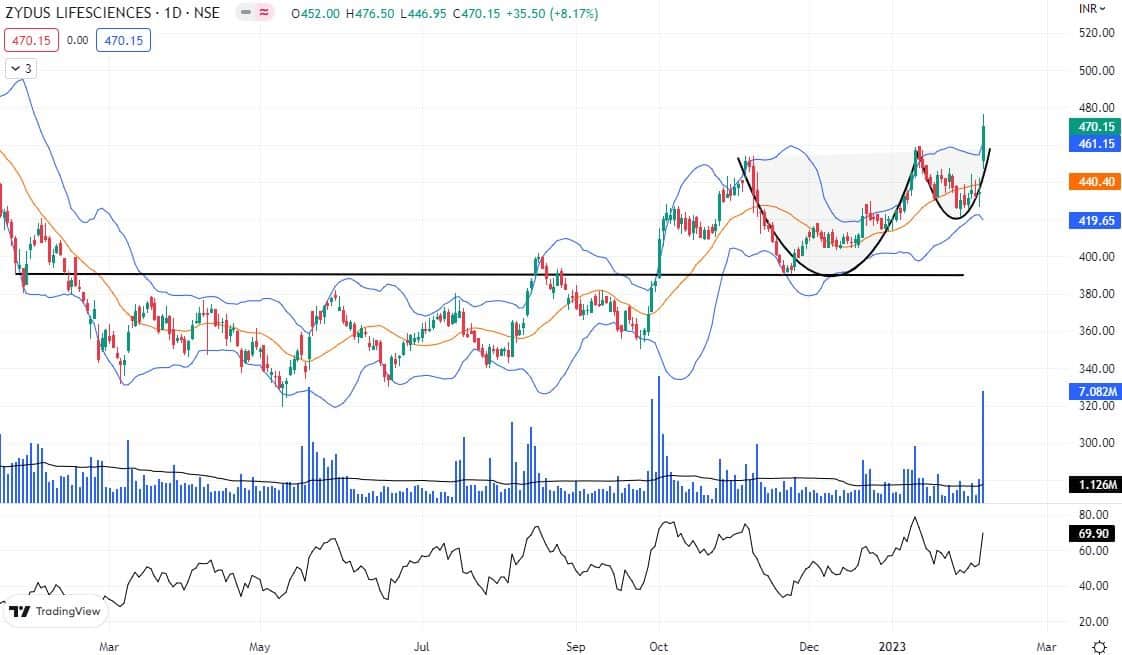Click the pink approximate-equals icon

pyautogui.click(x=265, y=13)
